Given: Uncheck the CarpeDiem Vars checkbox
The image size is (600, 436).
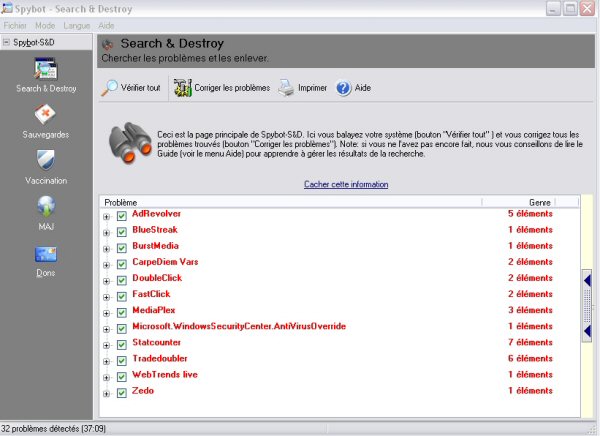Looking at the screenshot, I should point(122,264).
